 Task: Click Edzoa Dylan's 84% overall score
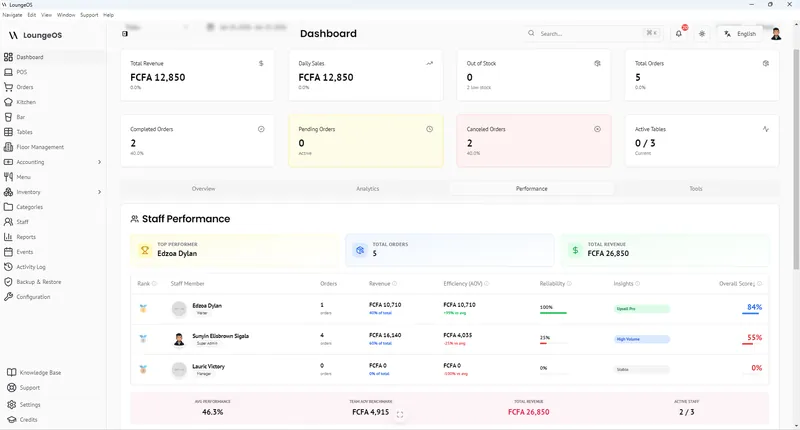(x=754, y=307)
